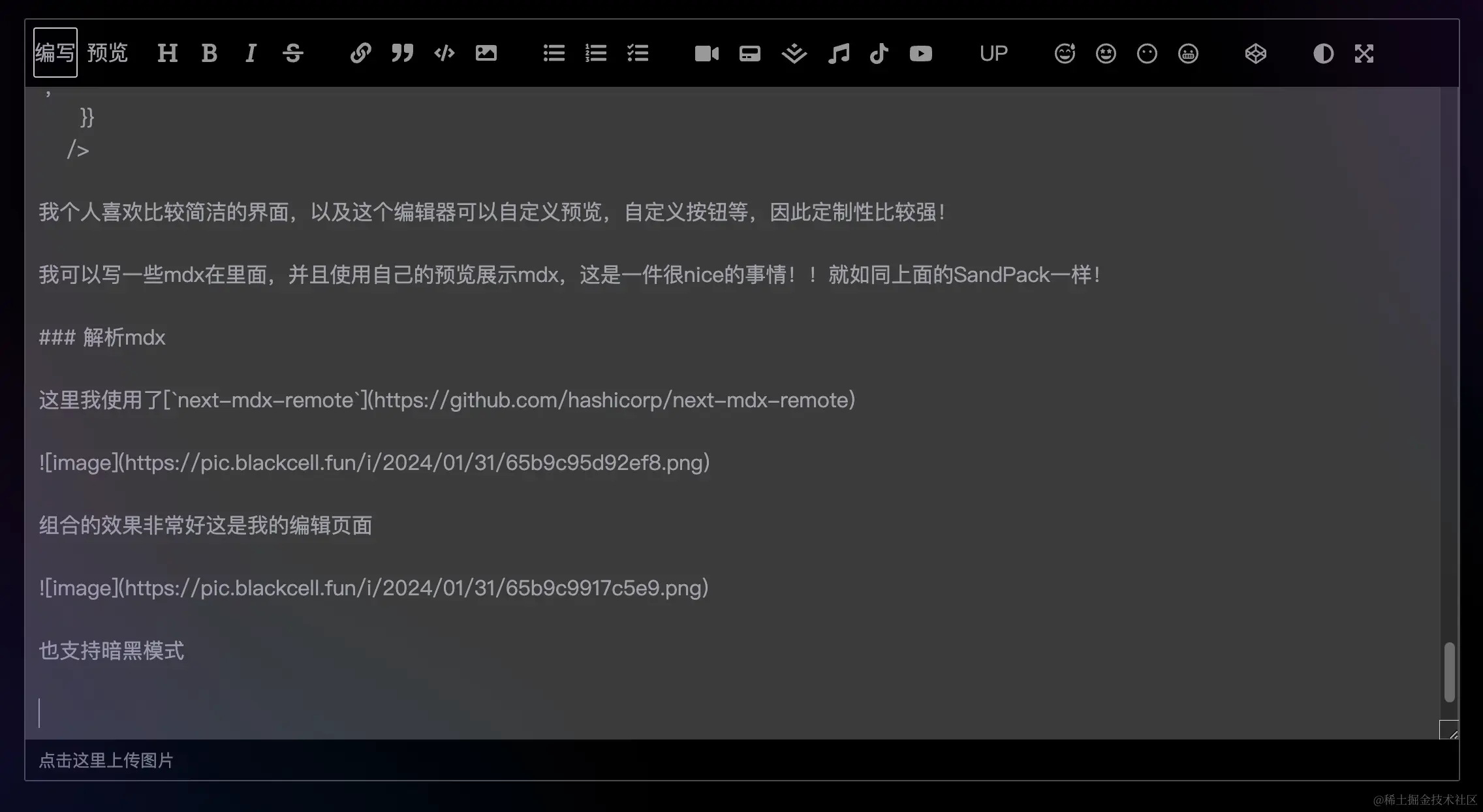
Task: Toggle bold formatting
Action: click(x=209, y=53)
